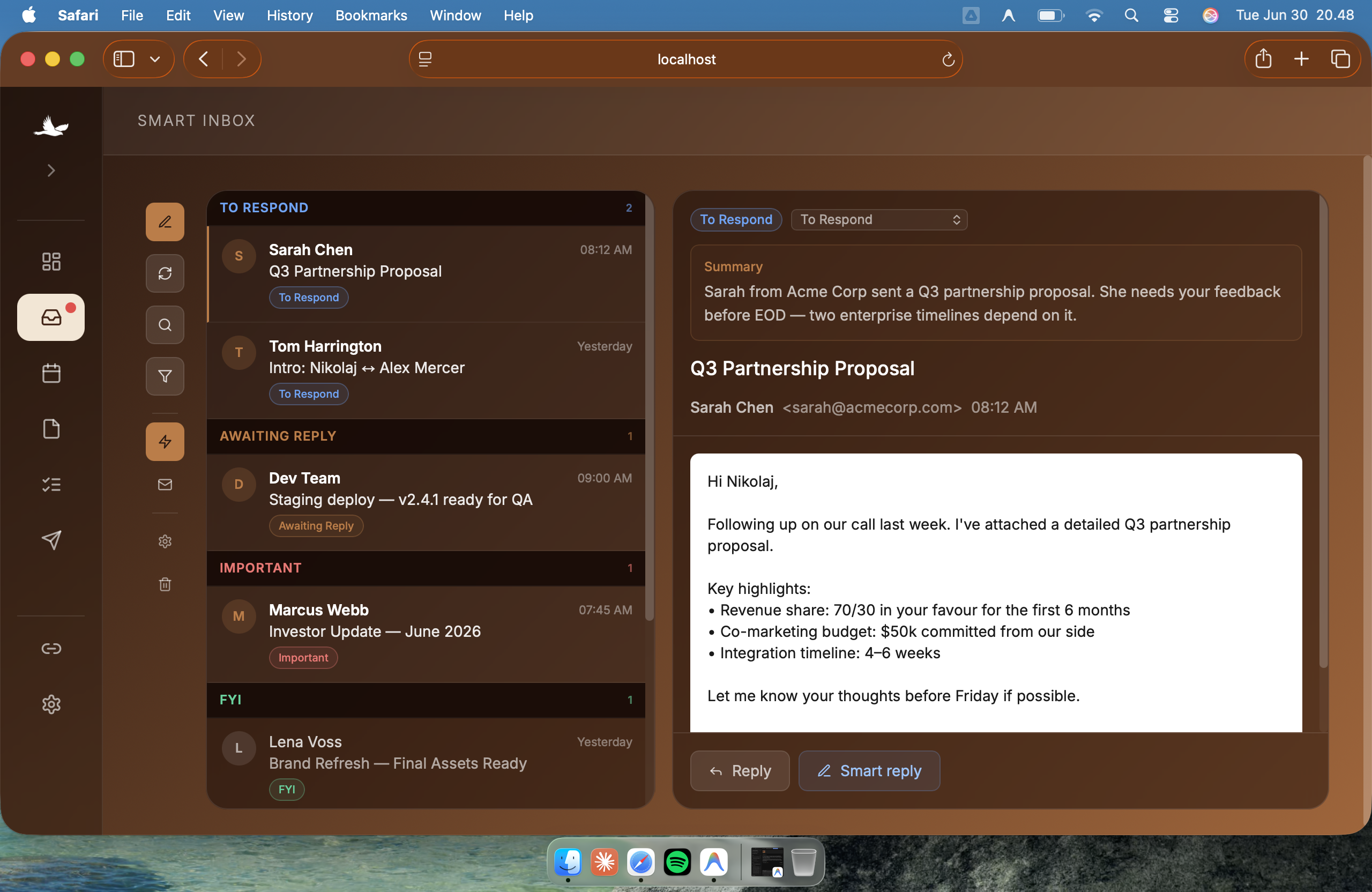Click sender address sarah@acmecorp.com
1372x892 pixels.
tap(871, 407)
